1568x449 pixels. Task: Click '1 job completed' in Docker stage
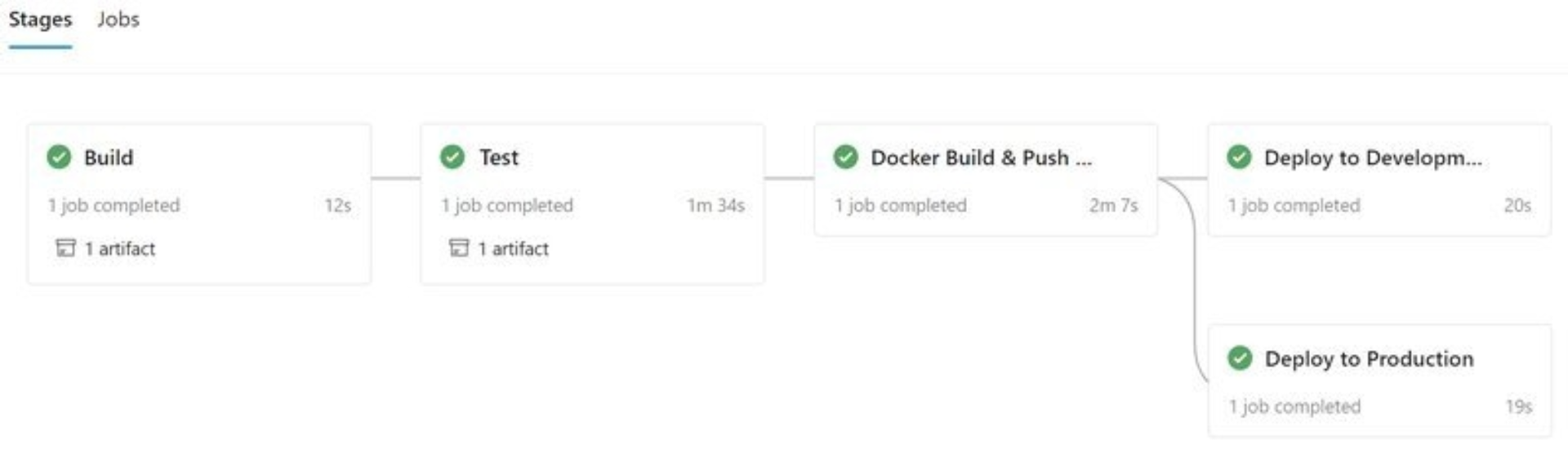900,206
